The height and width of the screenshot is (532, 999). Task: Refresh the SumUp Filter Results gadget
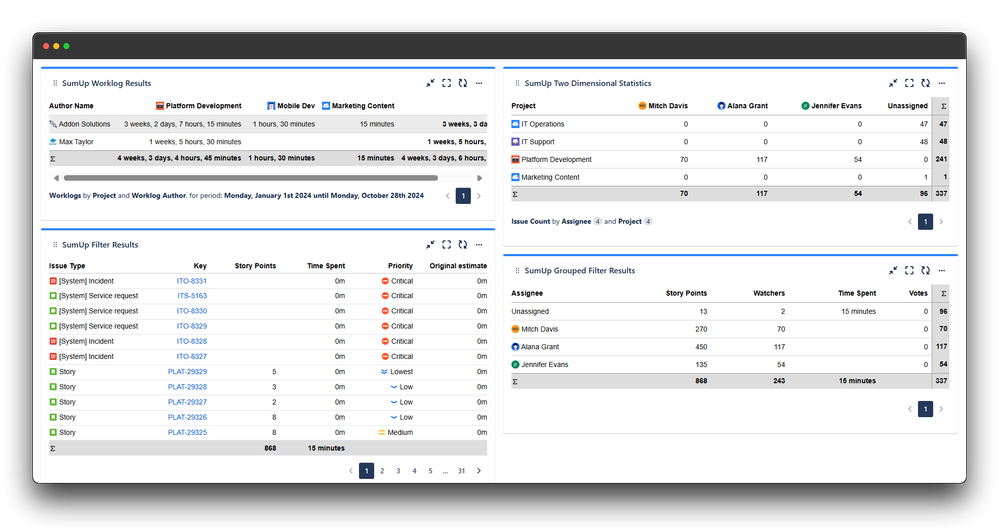[463, 245]
